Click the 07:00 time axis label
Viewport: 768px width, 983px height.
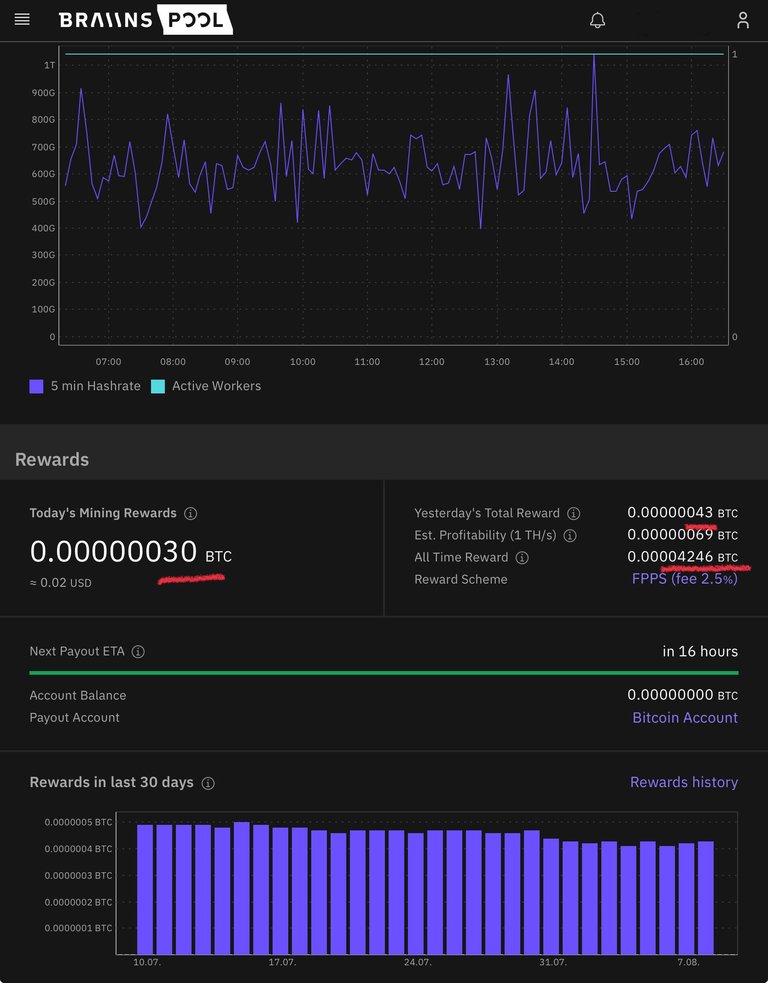point(108,362)
